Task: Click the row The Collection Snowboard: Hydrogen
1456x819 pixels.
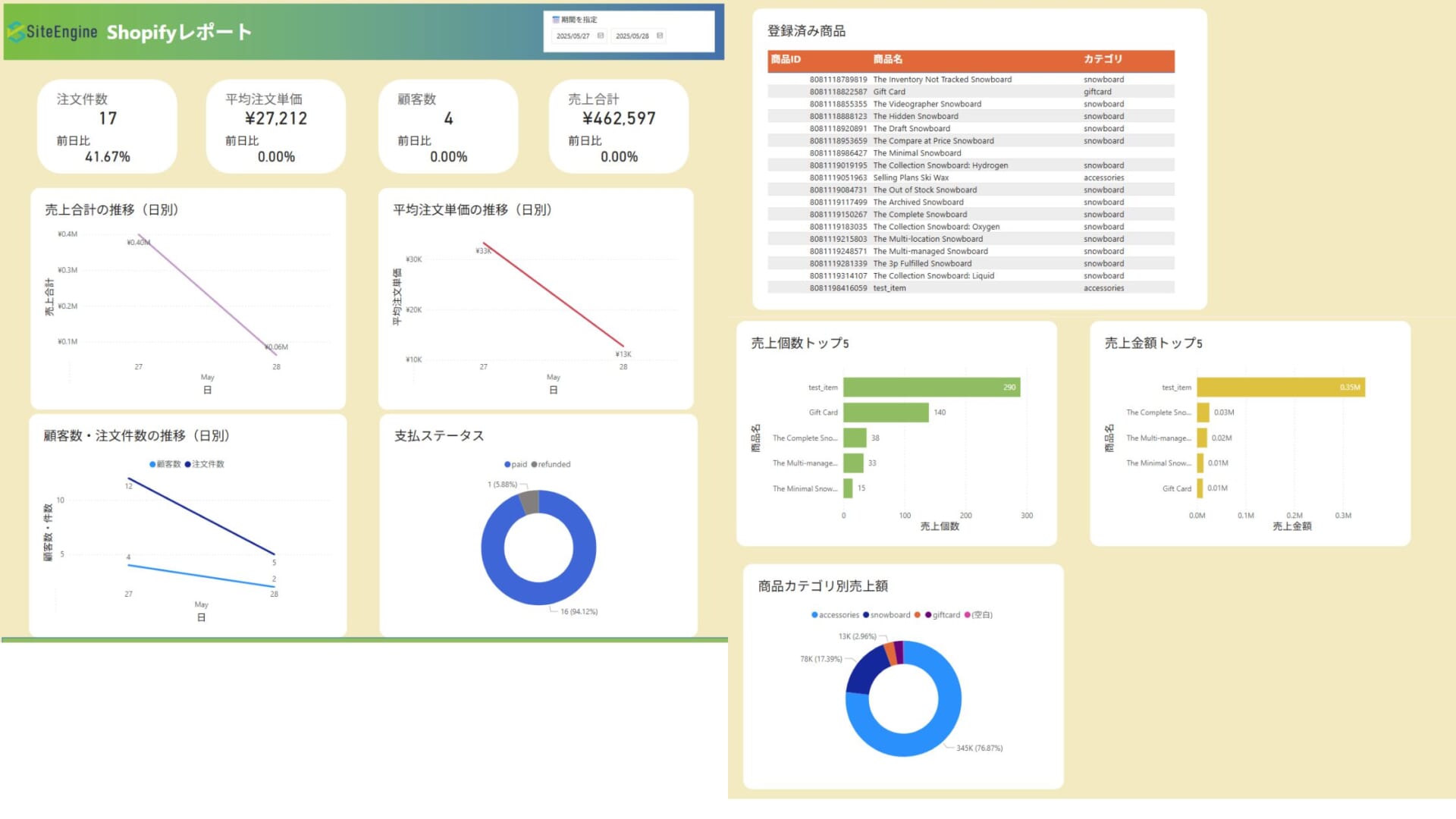Action: [971, 165]
